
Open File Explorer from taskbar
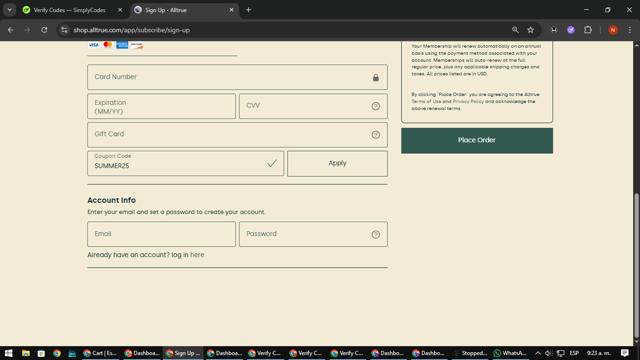[x=26, y=353]
